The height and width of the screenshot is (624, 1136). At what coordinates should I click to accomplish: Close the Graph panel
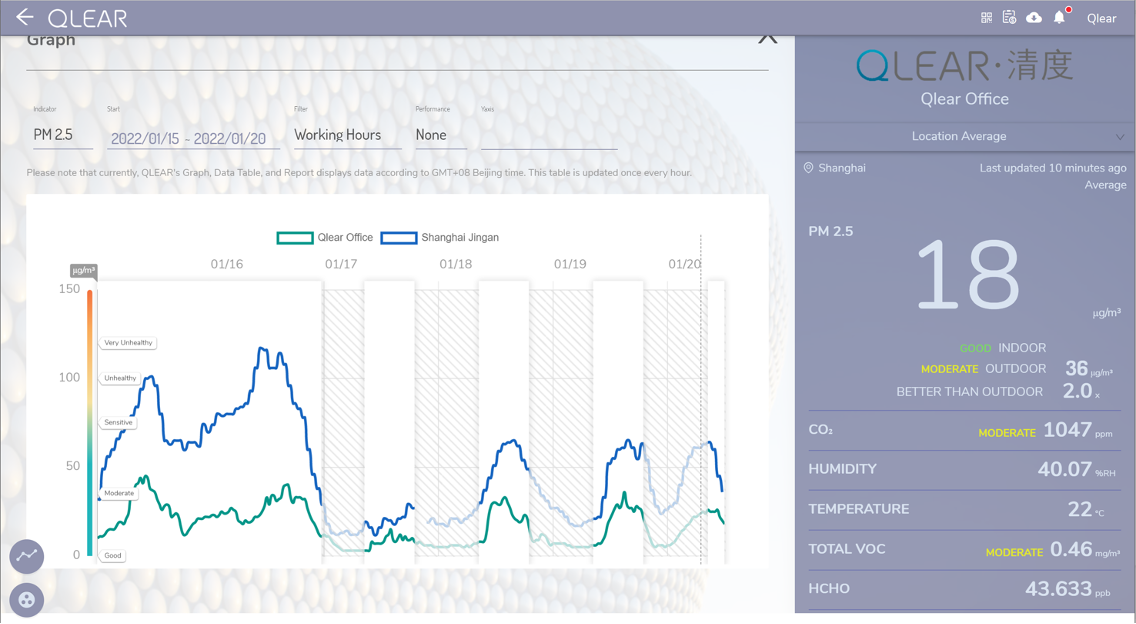pos(767,38)
